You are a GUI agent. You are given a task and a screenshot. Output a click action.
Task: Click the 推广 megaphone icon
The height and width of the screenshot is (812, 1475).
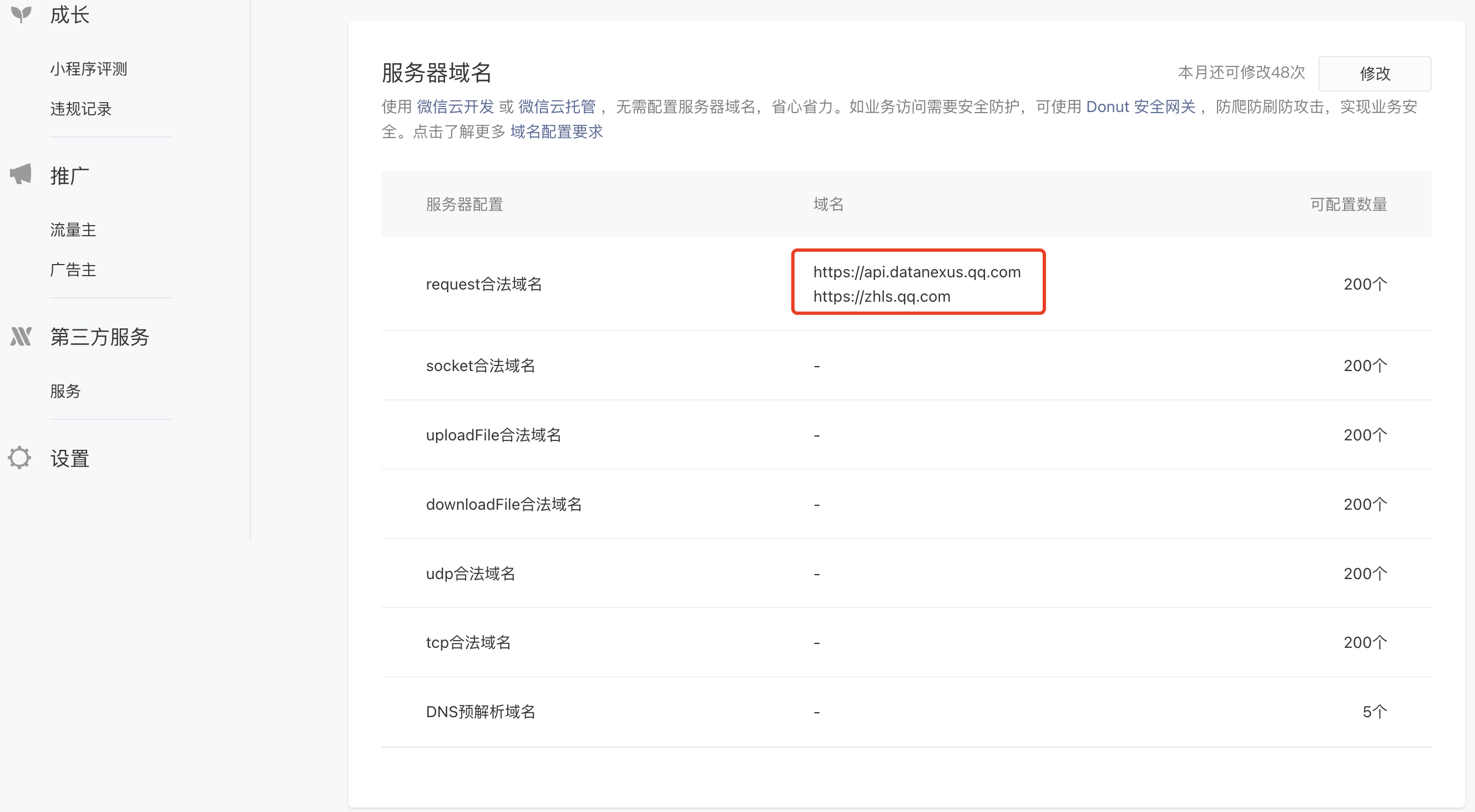point(21,174)
